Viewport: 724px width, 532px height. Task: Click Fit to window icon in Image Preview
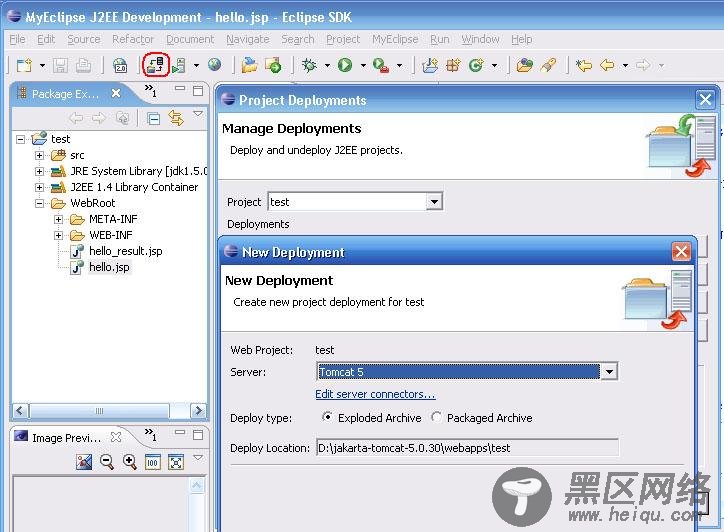pos(176,462)
